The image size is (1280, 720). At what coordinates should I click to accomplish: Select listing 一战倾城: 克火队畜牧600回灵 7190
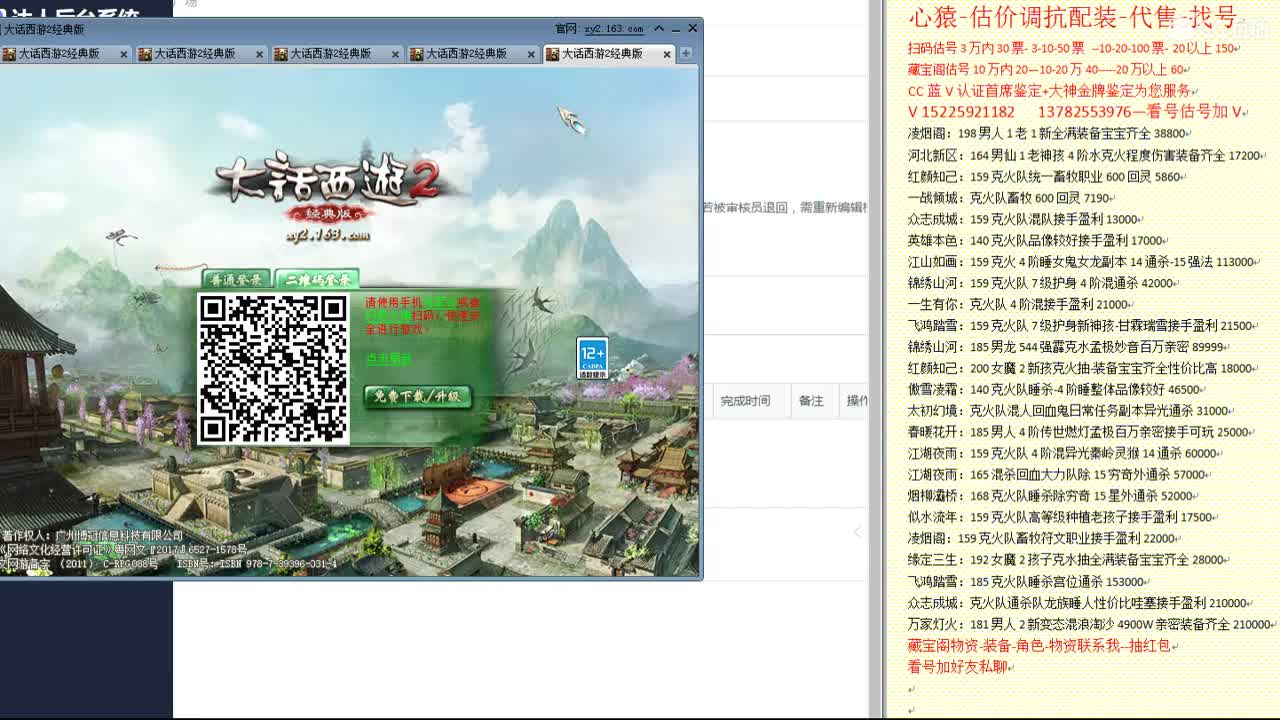tap(1010, 198)
